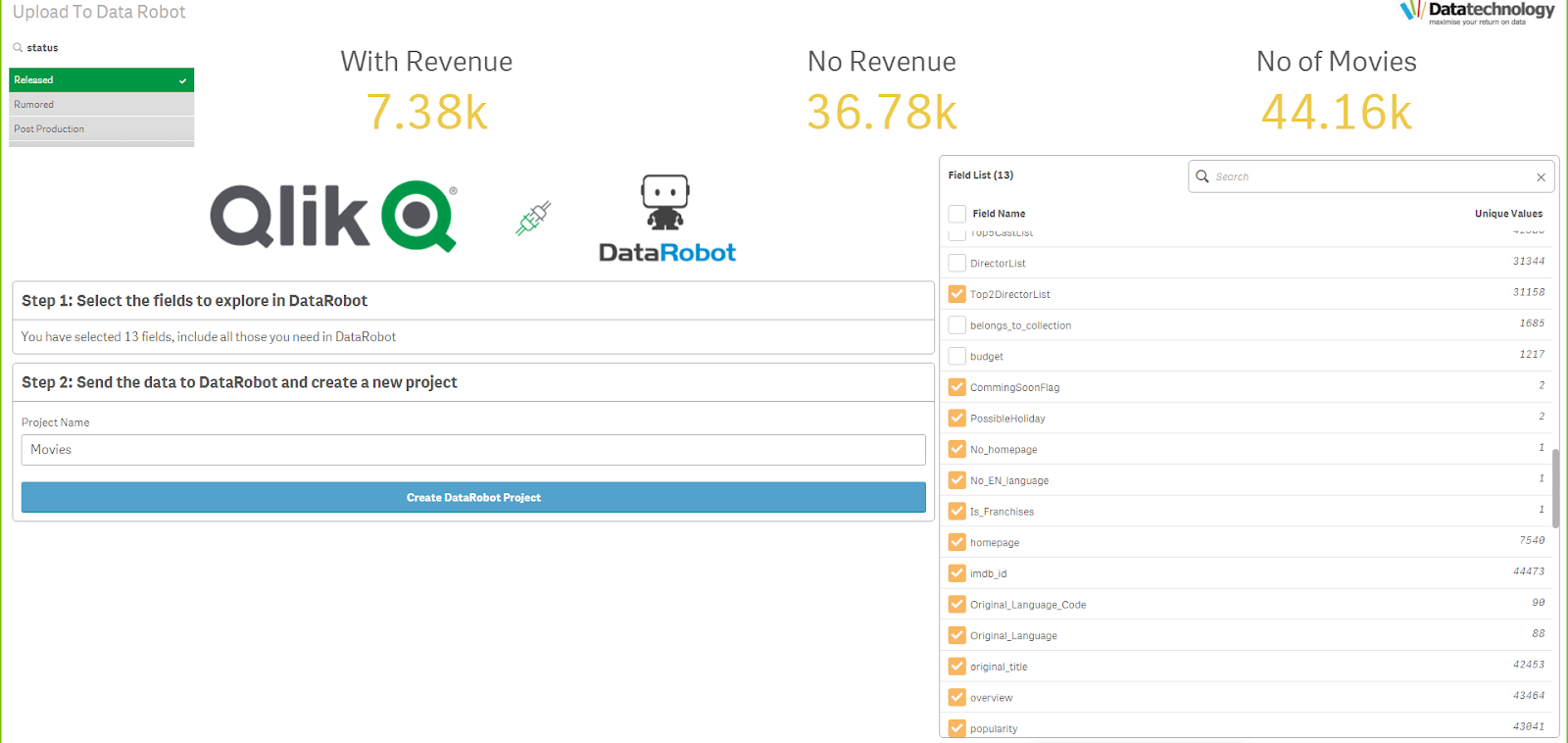Uncheck the Original_Language_Code checkbox
Image resolution: width=1568 pixels, height=743 pixels.
point(957,605)
